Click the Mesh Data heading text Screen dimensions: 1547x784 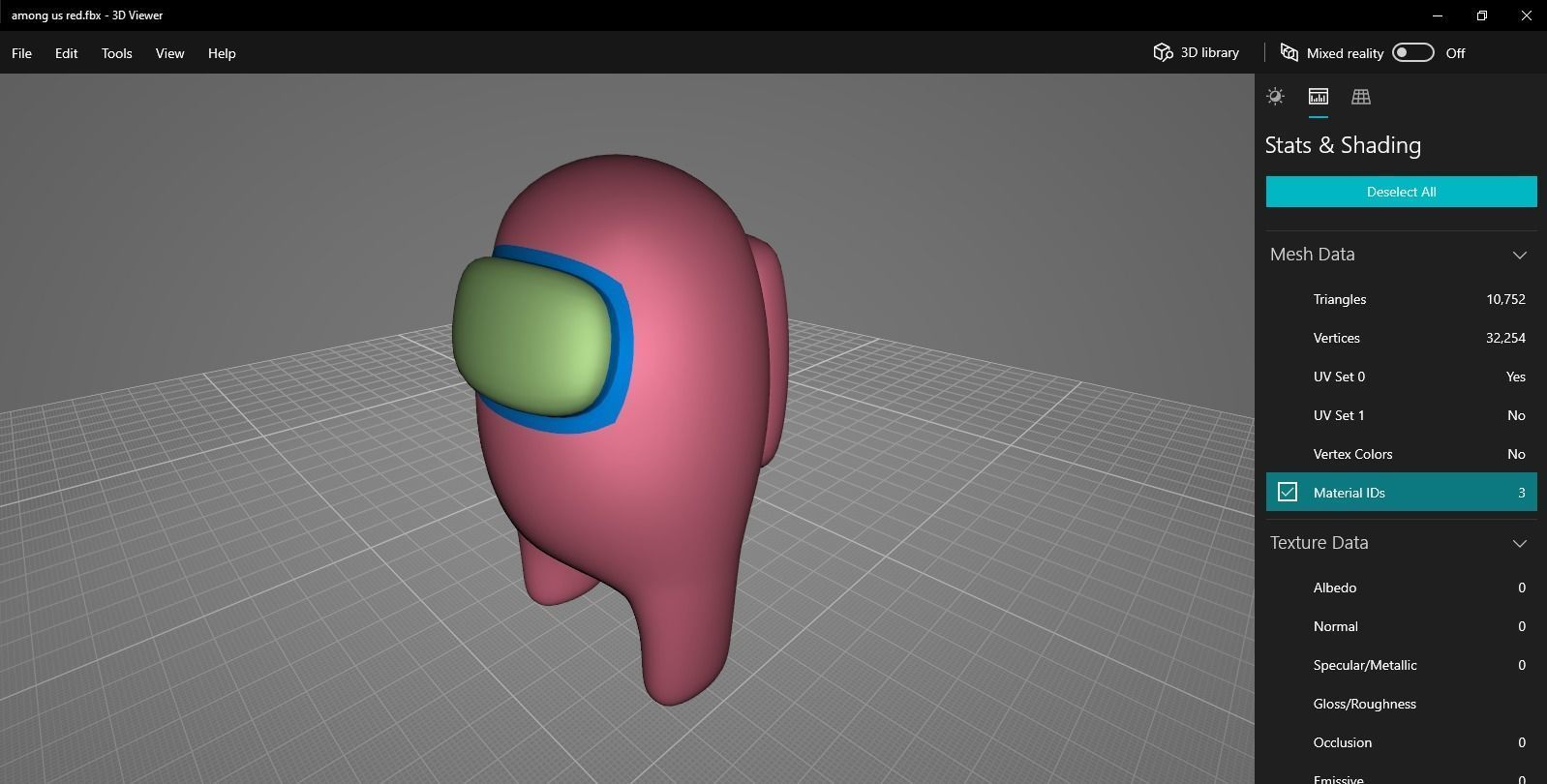point(1312,255)
